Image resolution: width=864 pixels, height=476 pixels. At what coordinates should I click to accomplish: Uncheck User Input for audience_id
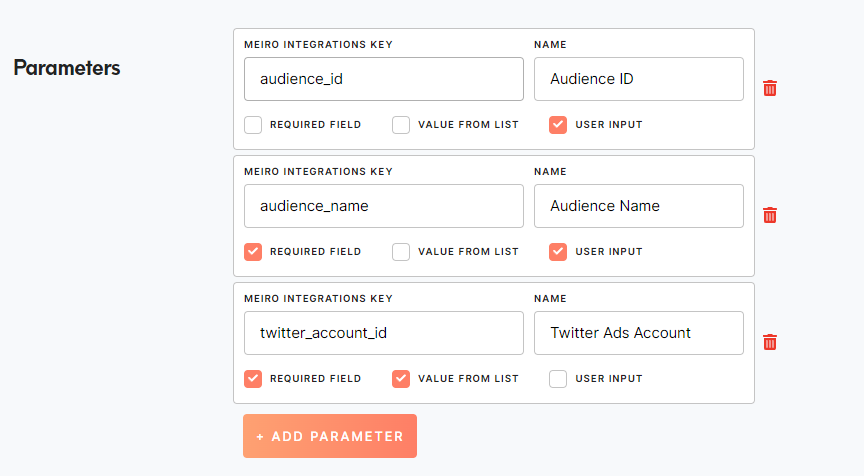coord(558,125)
